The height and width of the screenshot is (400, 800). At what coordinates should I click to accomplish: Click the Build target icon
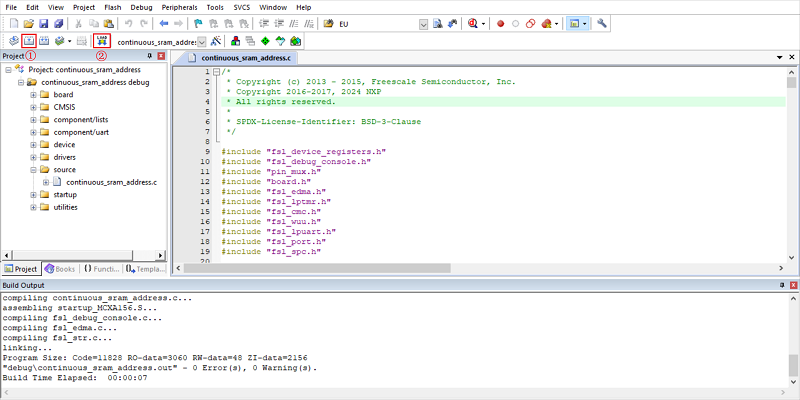[29, 41]
